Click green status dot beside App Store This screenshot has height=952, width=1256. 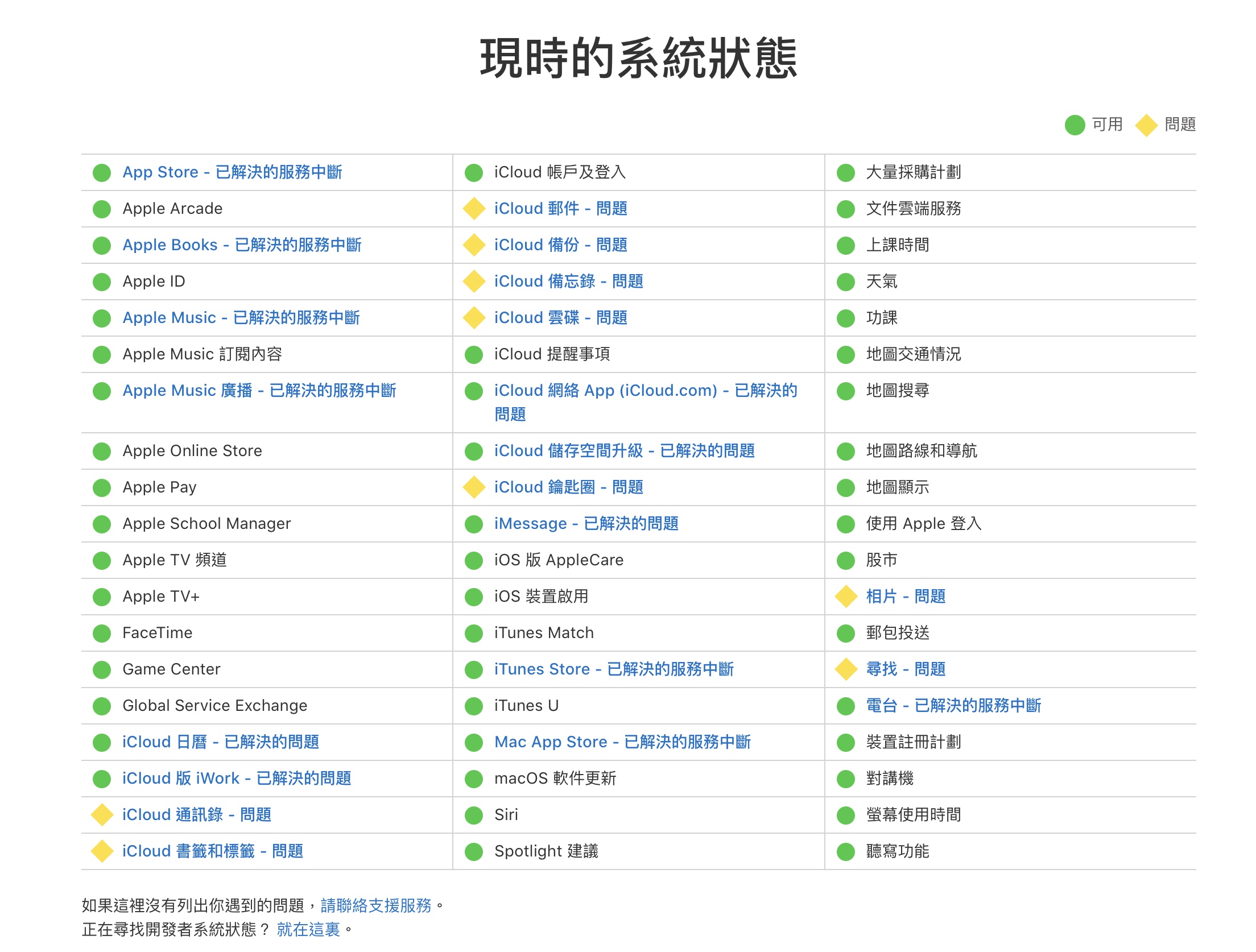102,173
